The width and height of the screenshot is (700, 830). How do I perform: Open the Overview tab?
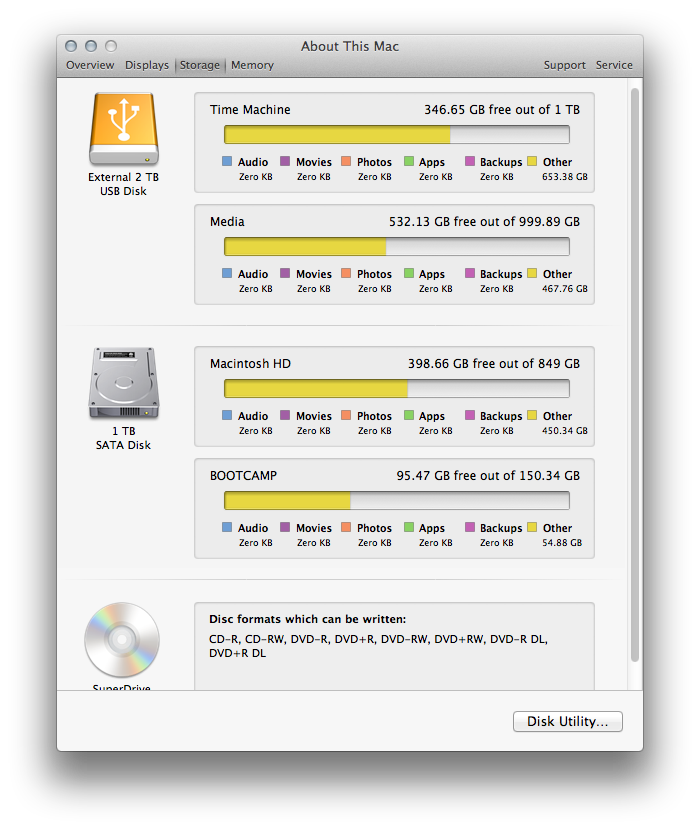point(90,65)
